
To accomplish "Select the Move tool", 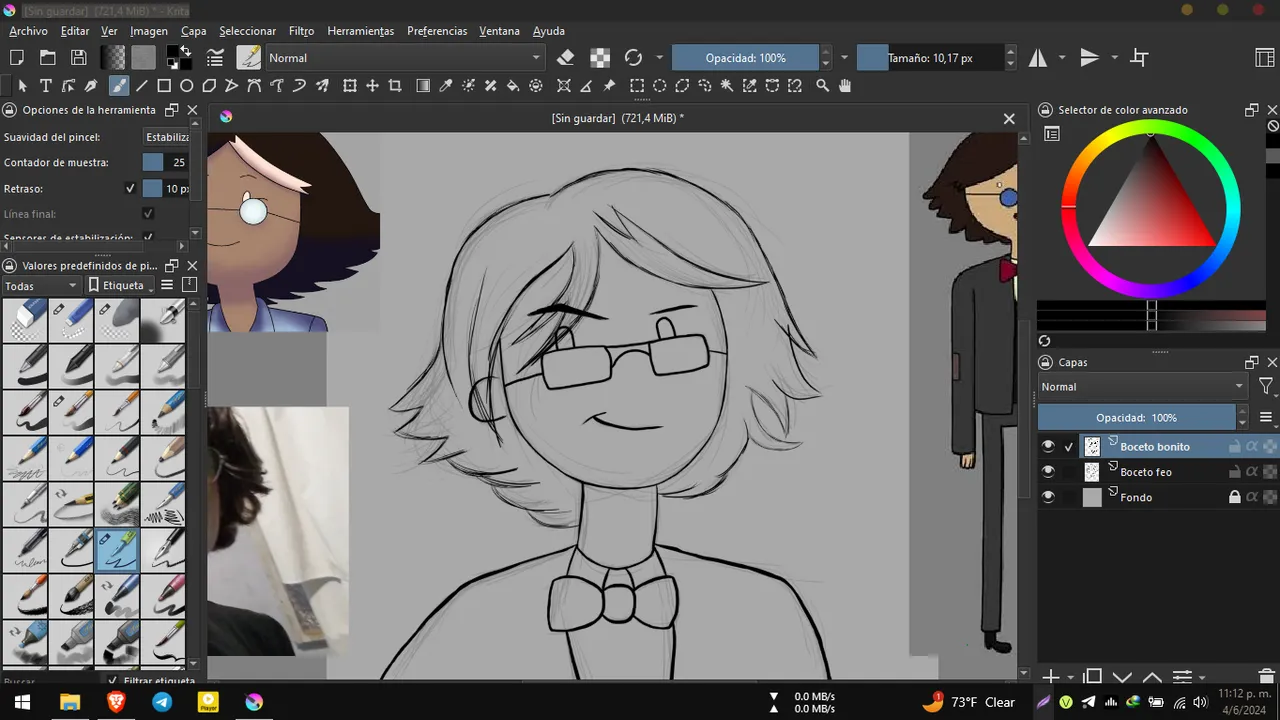I will [x=372, y=86].
